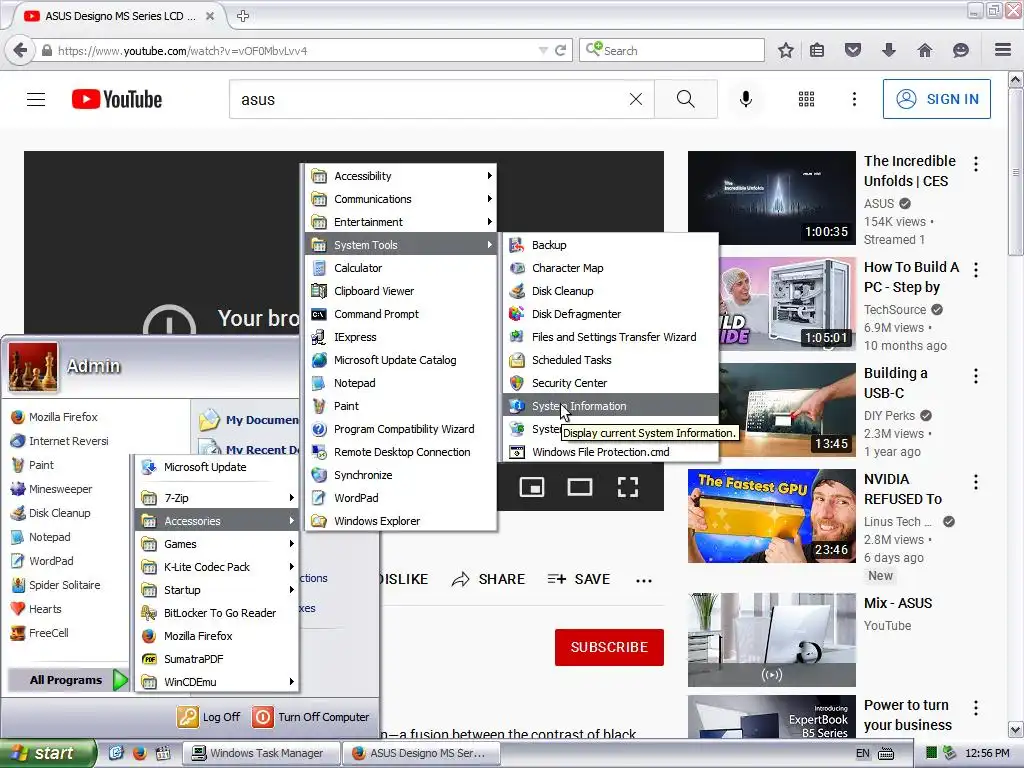Screen dimensions: 1024x768
Task: Toggle miniplayer mode on video
Action: pyautogui.click(x=532, y=487)
